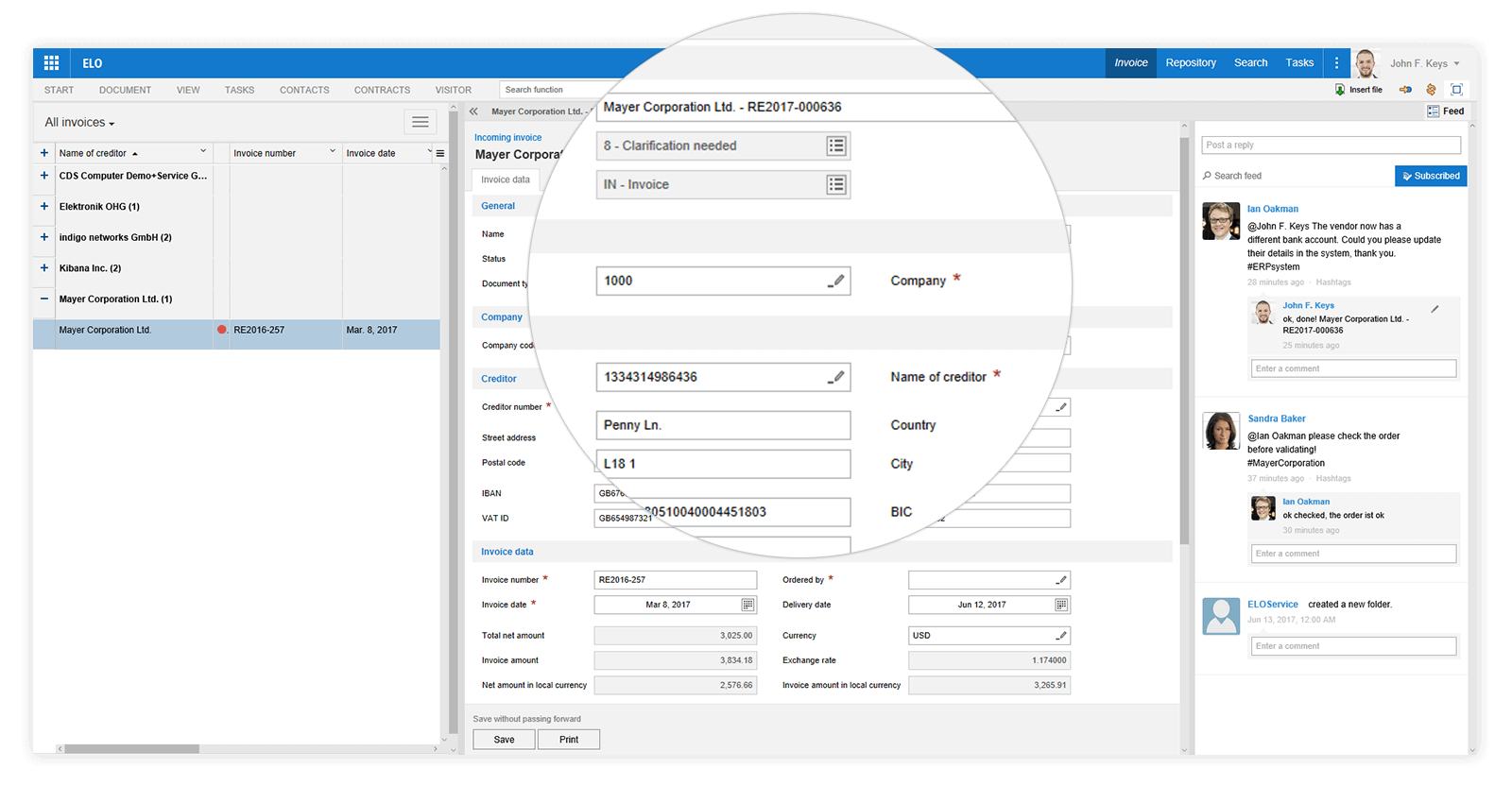Screen dimensions: 1512x786
Task: Edit John F. Keys comment with pencil icon
Action: click(1435, 309)
